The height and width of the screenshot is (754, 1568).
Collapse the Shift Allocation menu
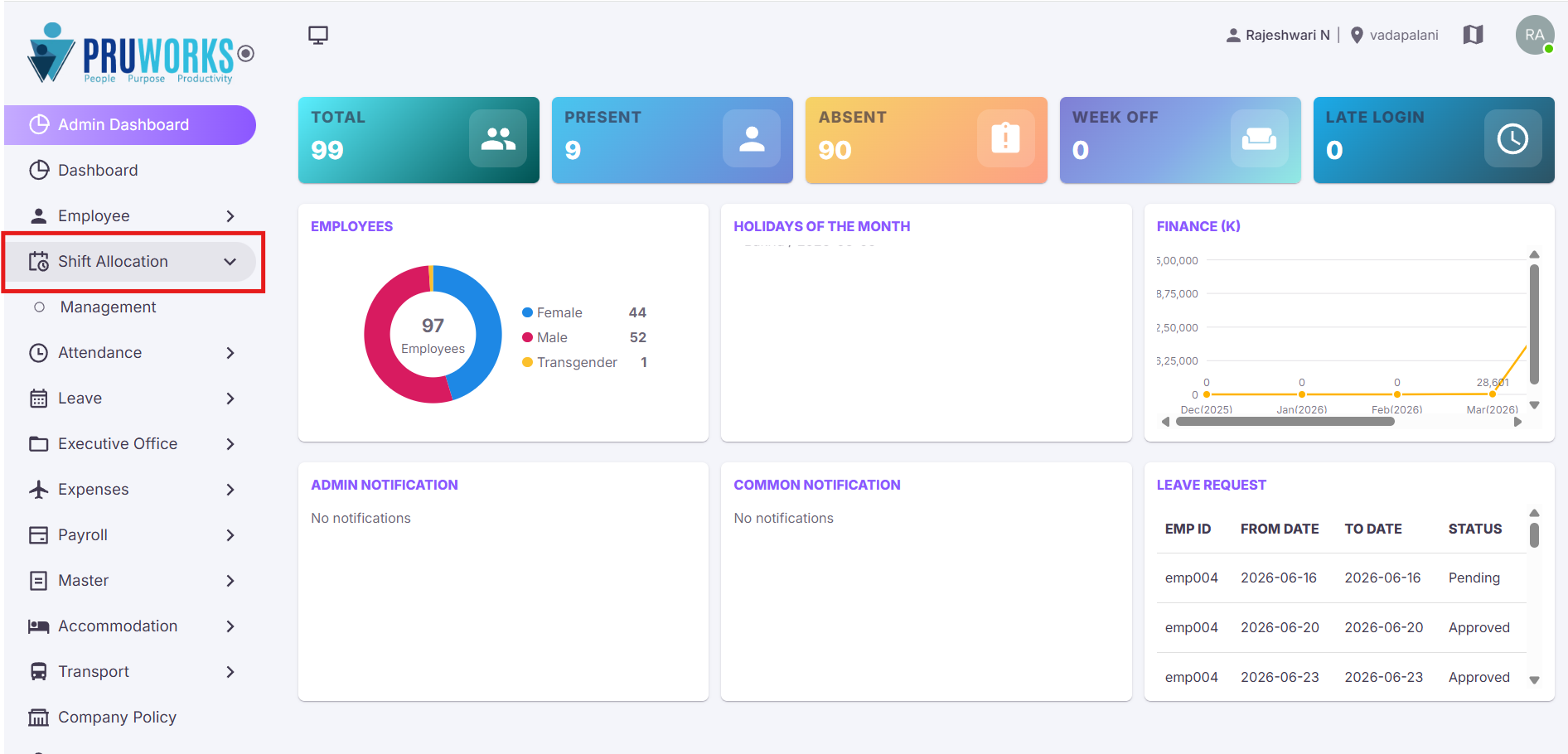coord(230,261)
